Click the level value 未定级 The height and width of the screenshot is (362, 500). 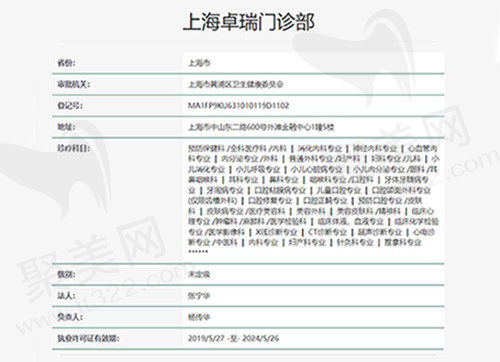pos(199,274)
